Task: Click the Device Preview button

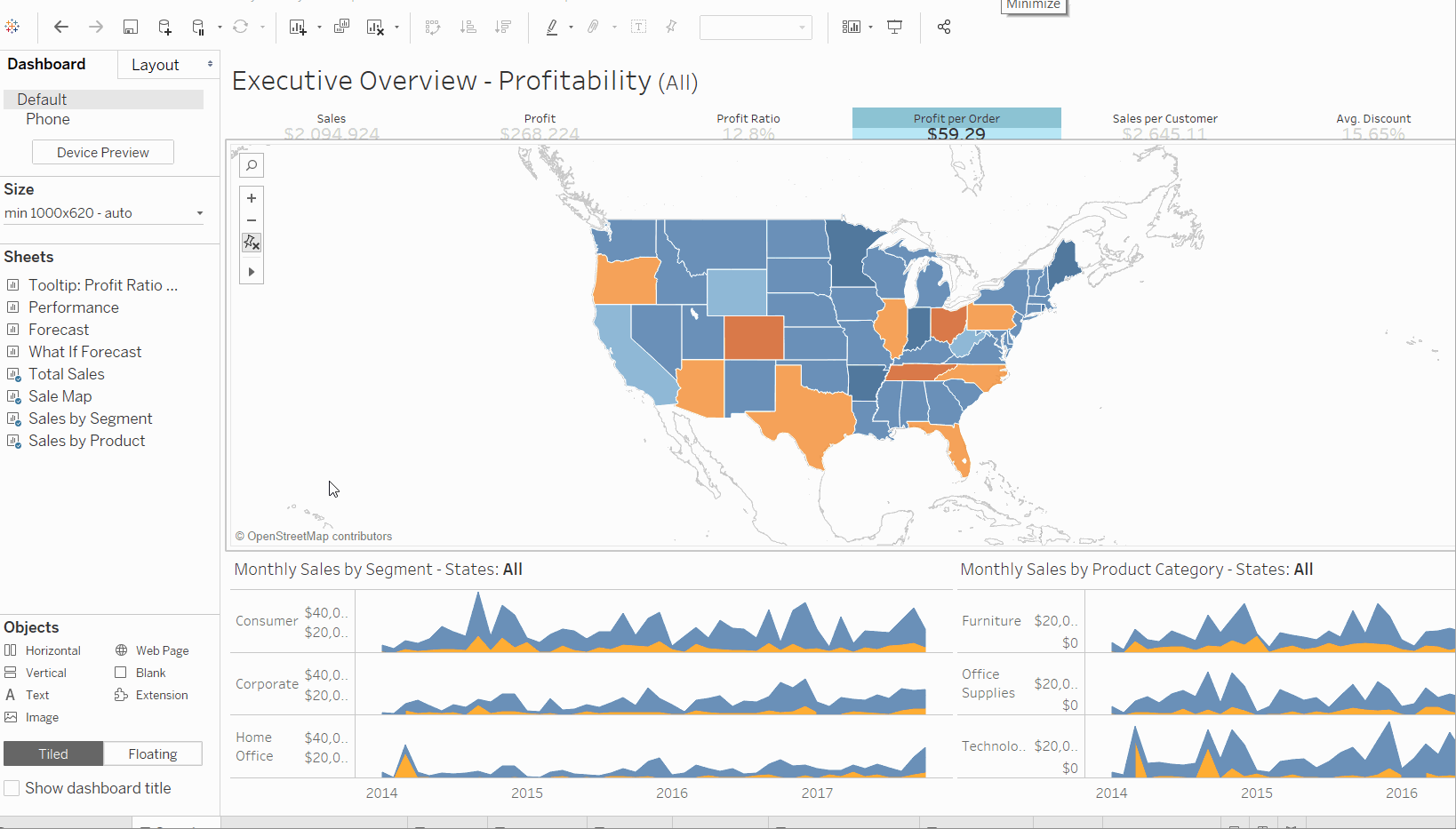Action: pos(102,152)
